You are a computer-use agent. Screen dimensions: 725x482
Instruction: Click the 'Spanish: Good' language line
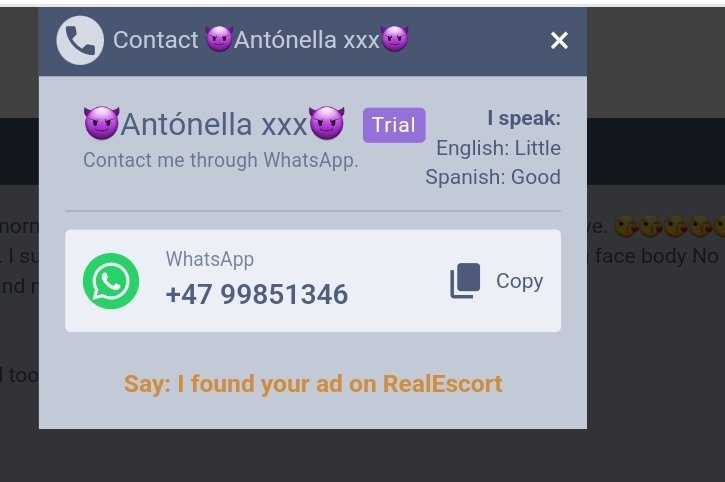click(x=493, y=177)
